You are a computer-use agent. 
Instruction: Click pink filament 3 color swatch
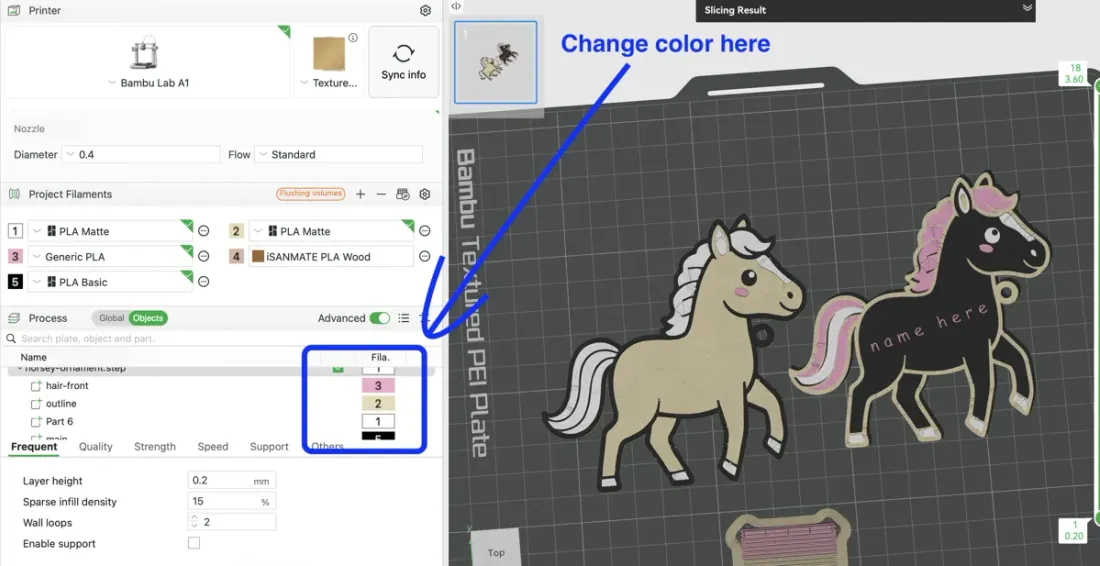click(x=15, y=257)
